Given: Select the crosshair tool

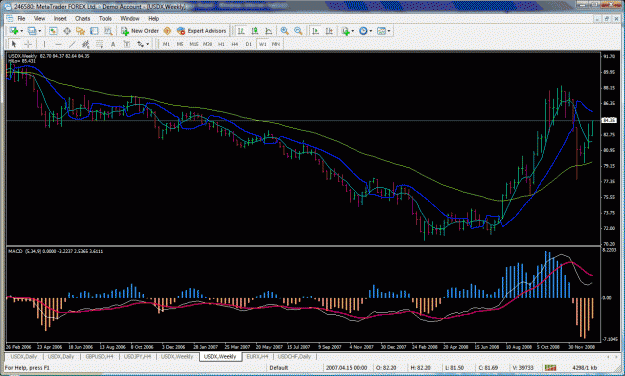Looking at the screenshot, I should pyautogui.click(x=28, y=44).
